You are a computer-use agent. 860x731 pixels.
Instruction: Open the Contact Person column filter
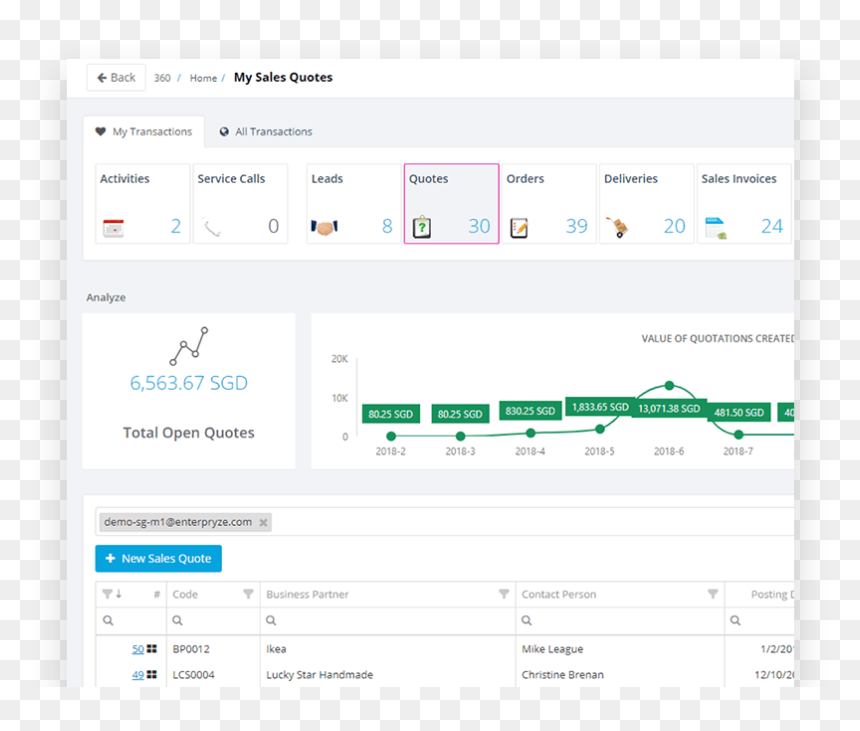[x=713, y=594]
